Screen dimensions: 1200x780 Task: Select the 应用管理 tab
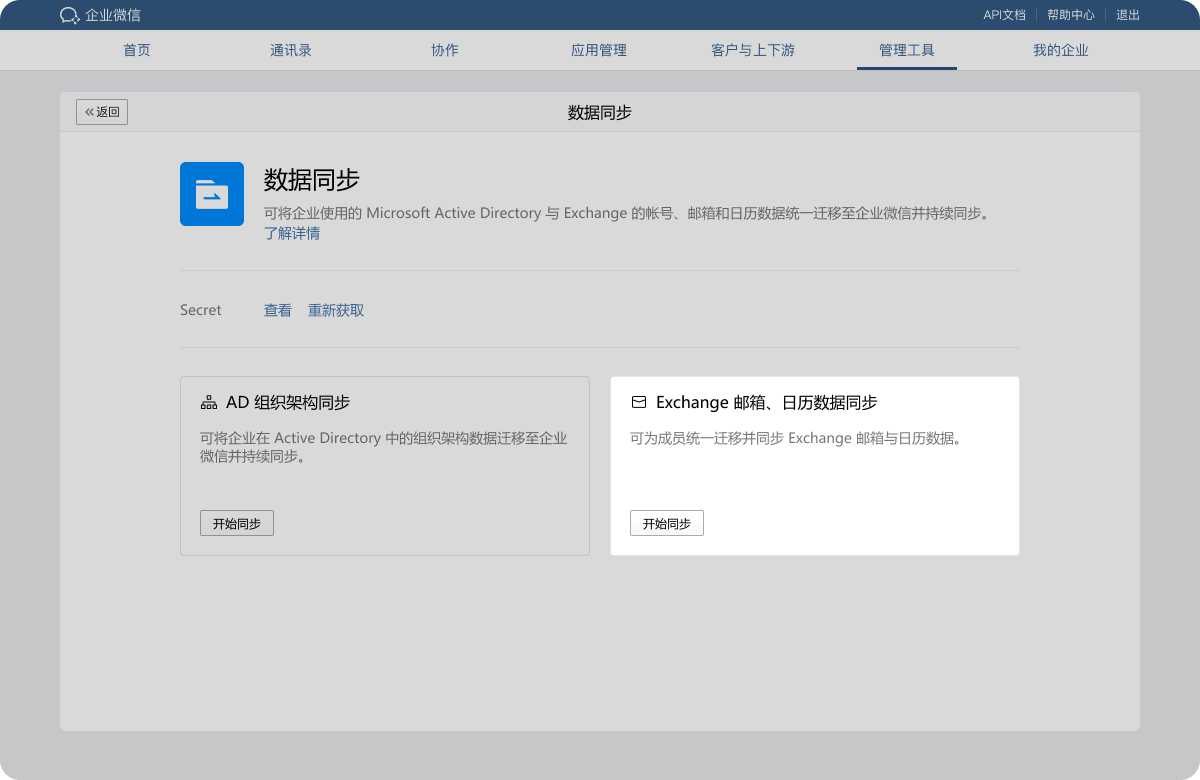[x=599, y=50]
